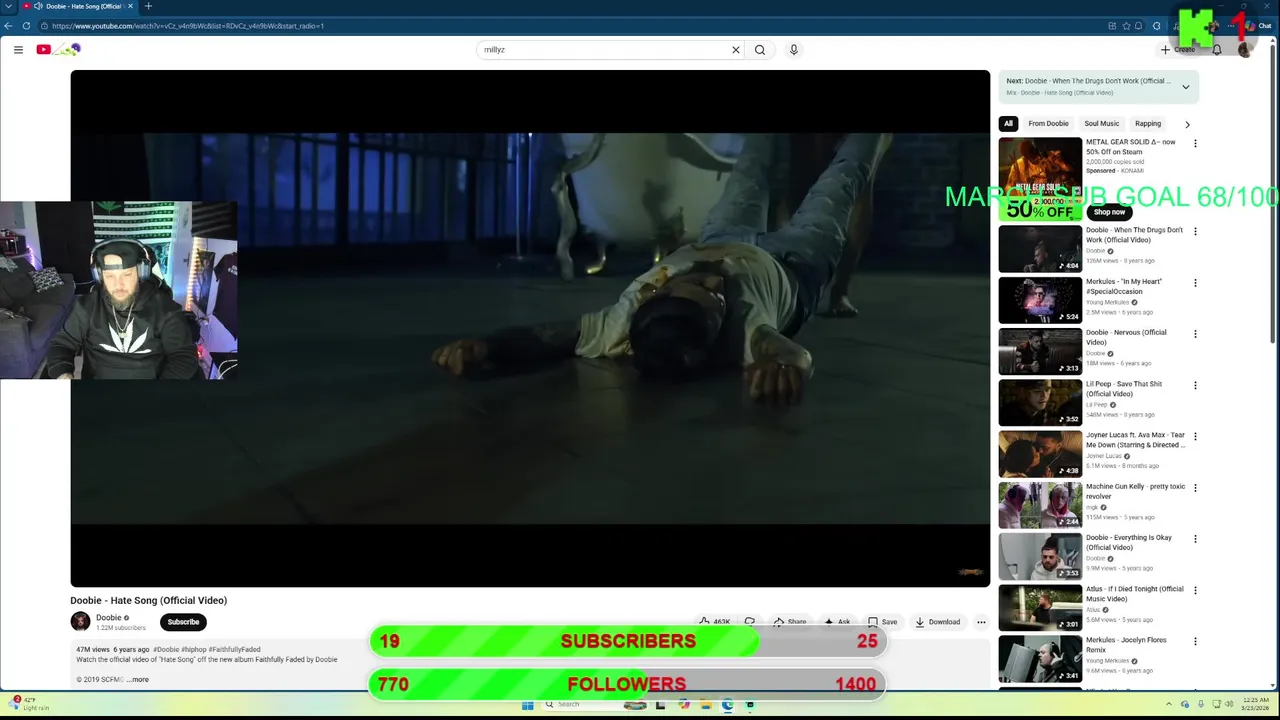Open the weather widget showing Light rain
Viewport: 1280px width, 720px height.
(30, 704)
